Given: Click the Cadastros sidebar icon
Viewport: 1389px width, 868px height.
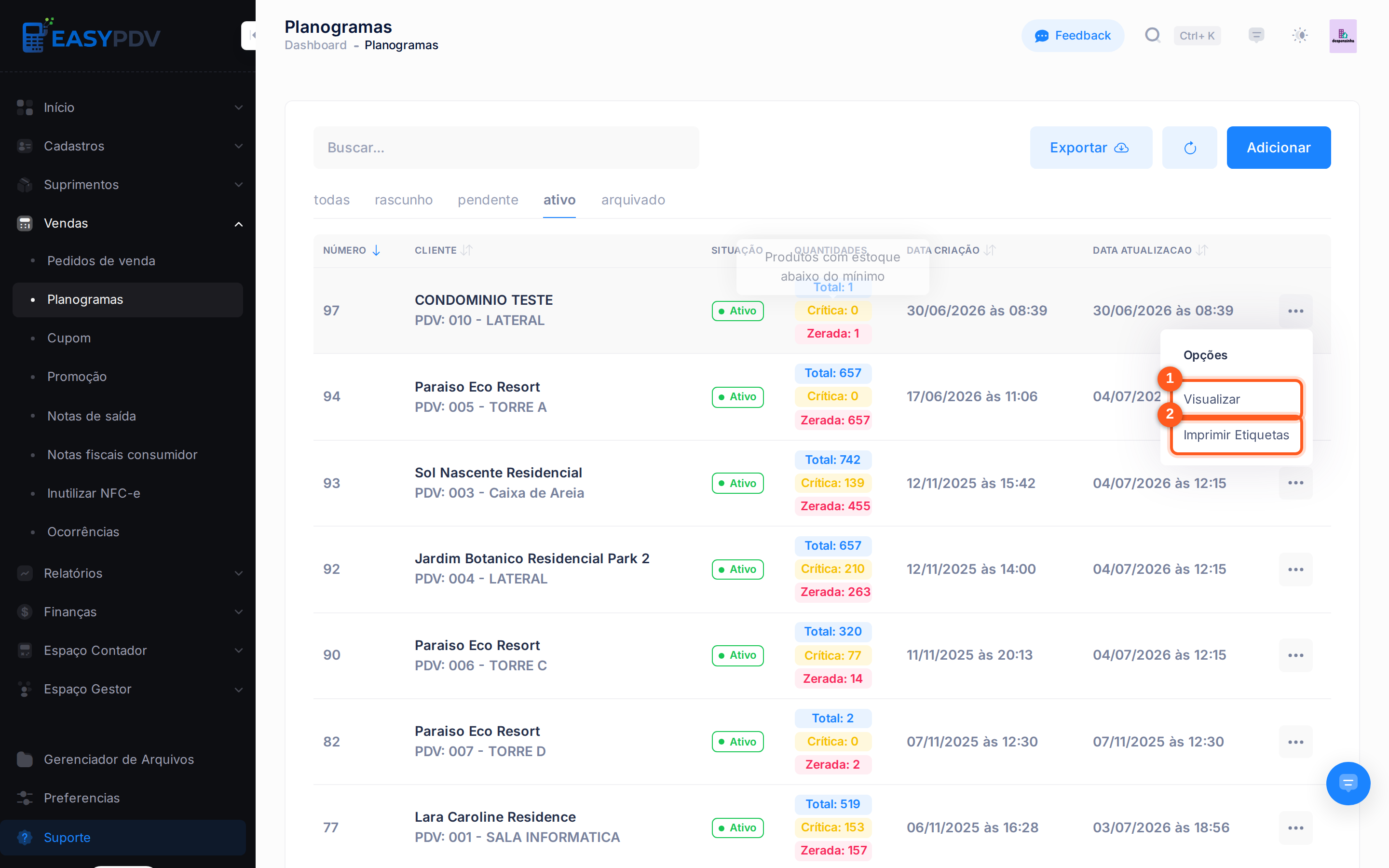Looking at the screenshot, I should pyautogui.click(x=25, y=146).
